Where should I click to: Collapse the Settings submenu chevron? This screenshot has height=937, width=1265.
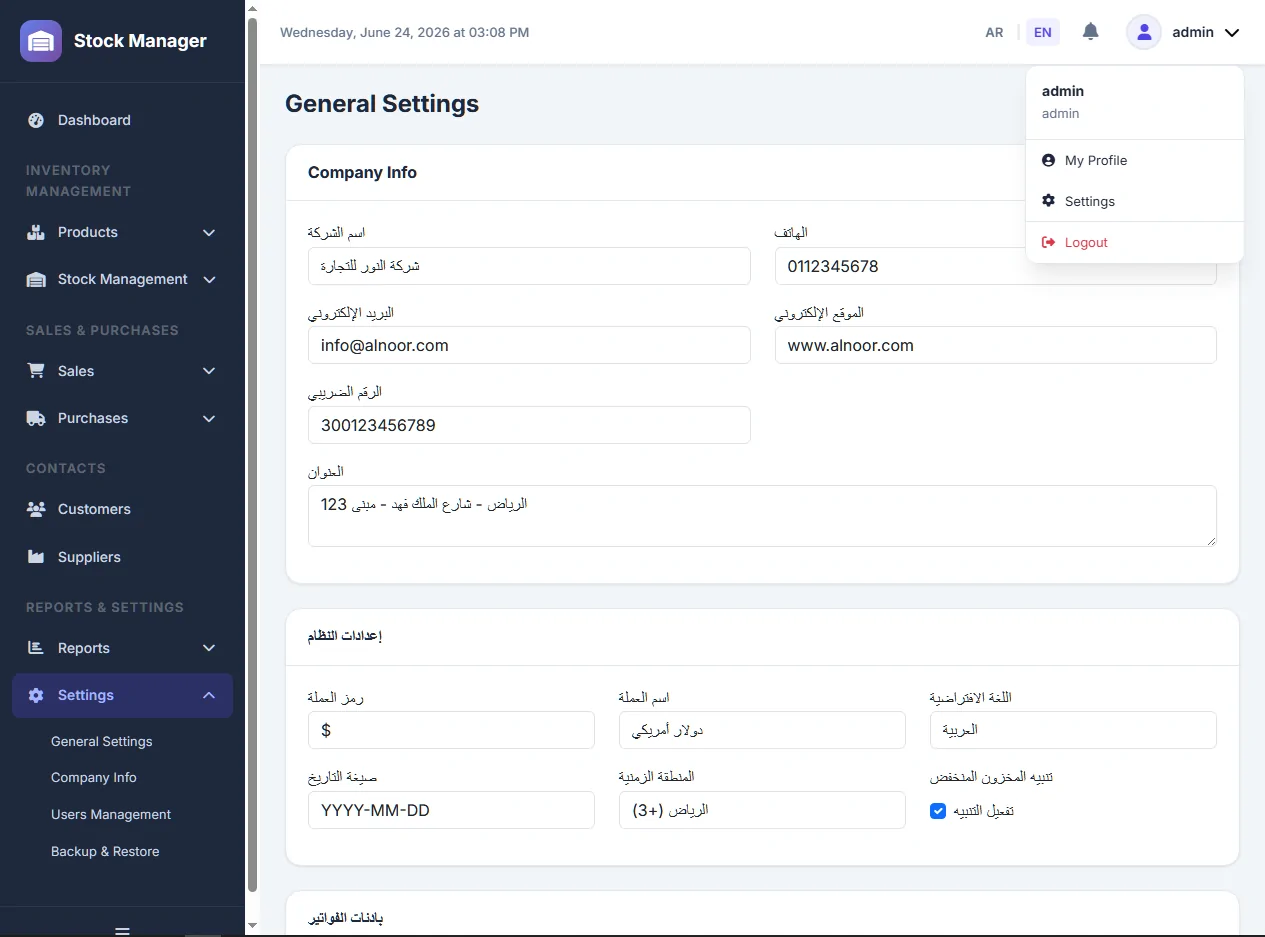(x=209, y=695)
